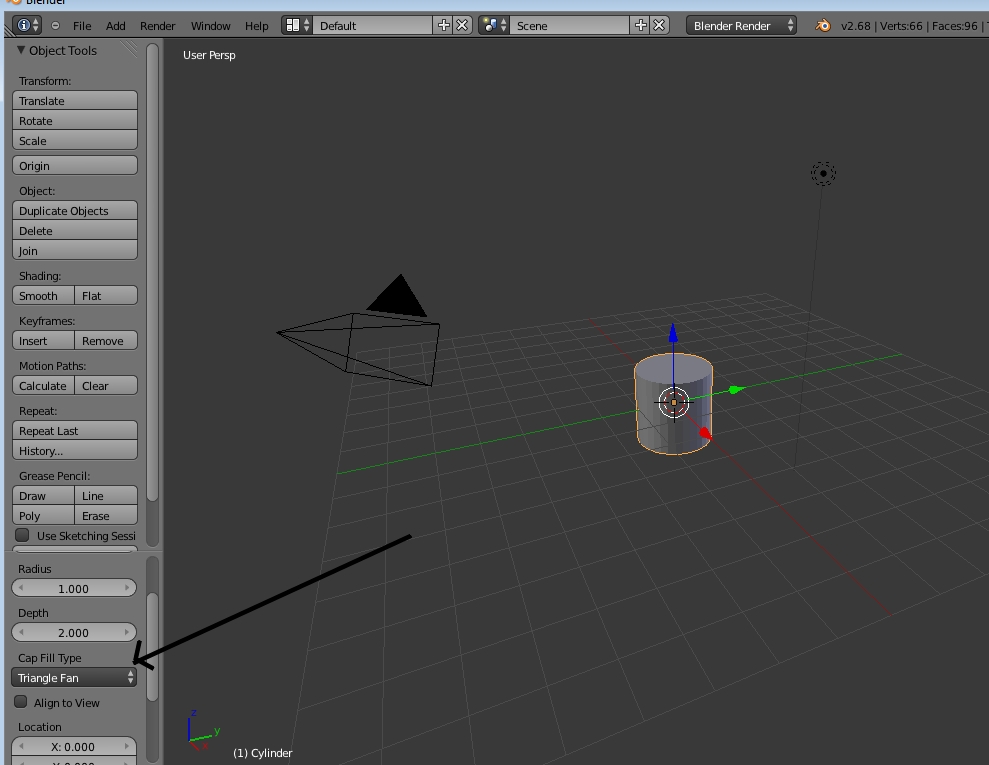
Task: Click the red X axis manipulator arrow
Action: (x=705, y=433)
